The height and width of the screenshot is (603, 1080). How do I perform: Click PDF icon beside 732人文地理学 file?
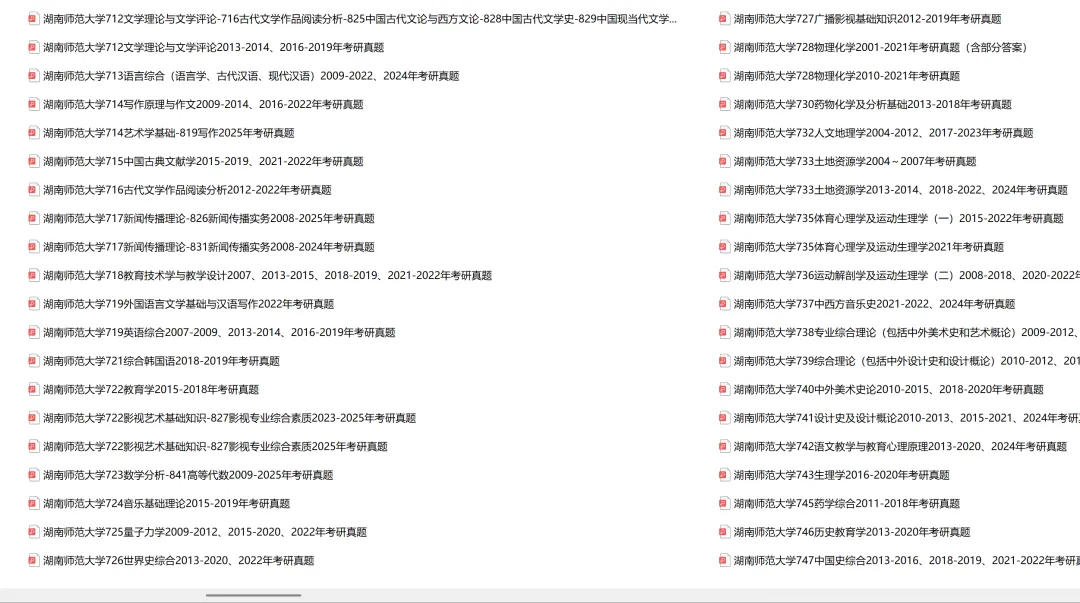point(724,133)
